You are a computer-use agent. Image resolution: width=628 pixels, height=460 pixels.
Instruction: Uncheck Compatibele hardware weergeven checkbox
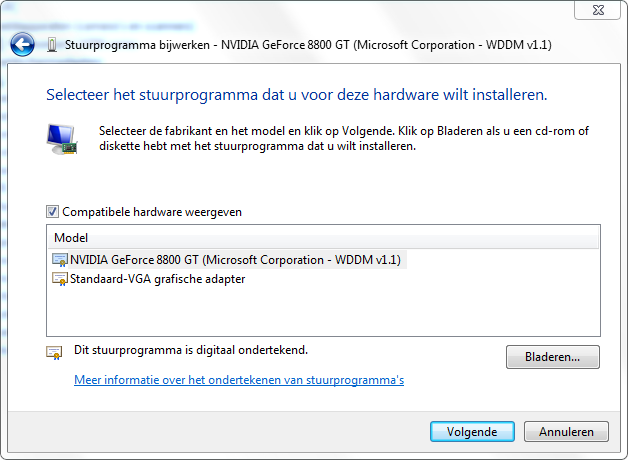point(52,211)
